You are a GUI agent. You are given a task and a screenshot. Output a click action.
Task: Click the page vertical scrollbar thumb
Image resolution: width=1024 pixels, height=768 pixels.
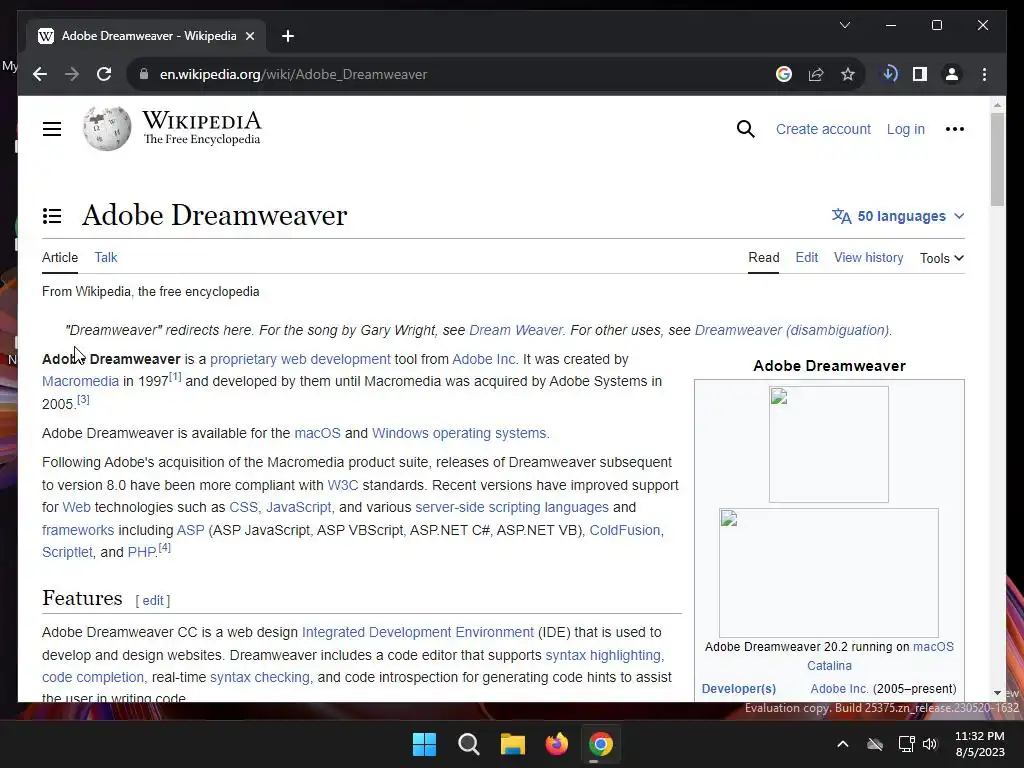[997, 160]
